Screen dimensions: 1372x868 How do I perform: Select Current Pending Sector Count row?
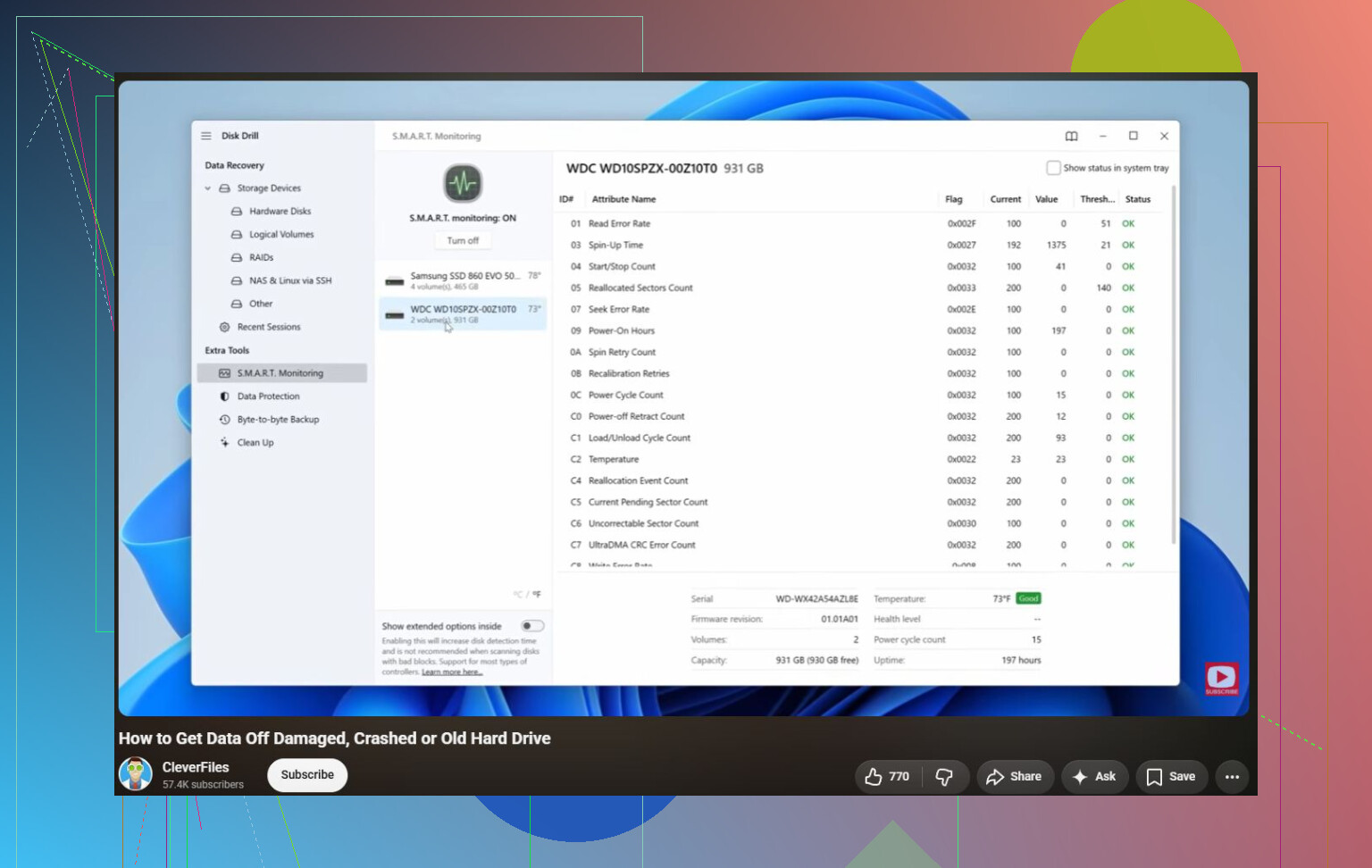coord(861,503)
